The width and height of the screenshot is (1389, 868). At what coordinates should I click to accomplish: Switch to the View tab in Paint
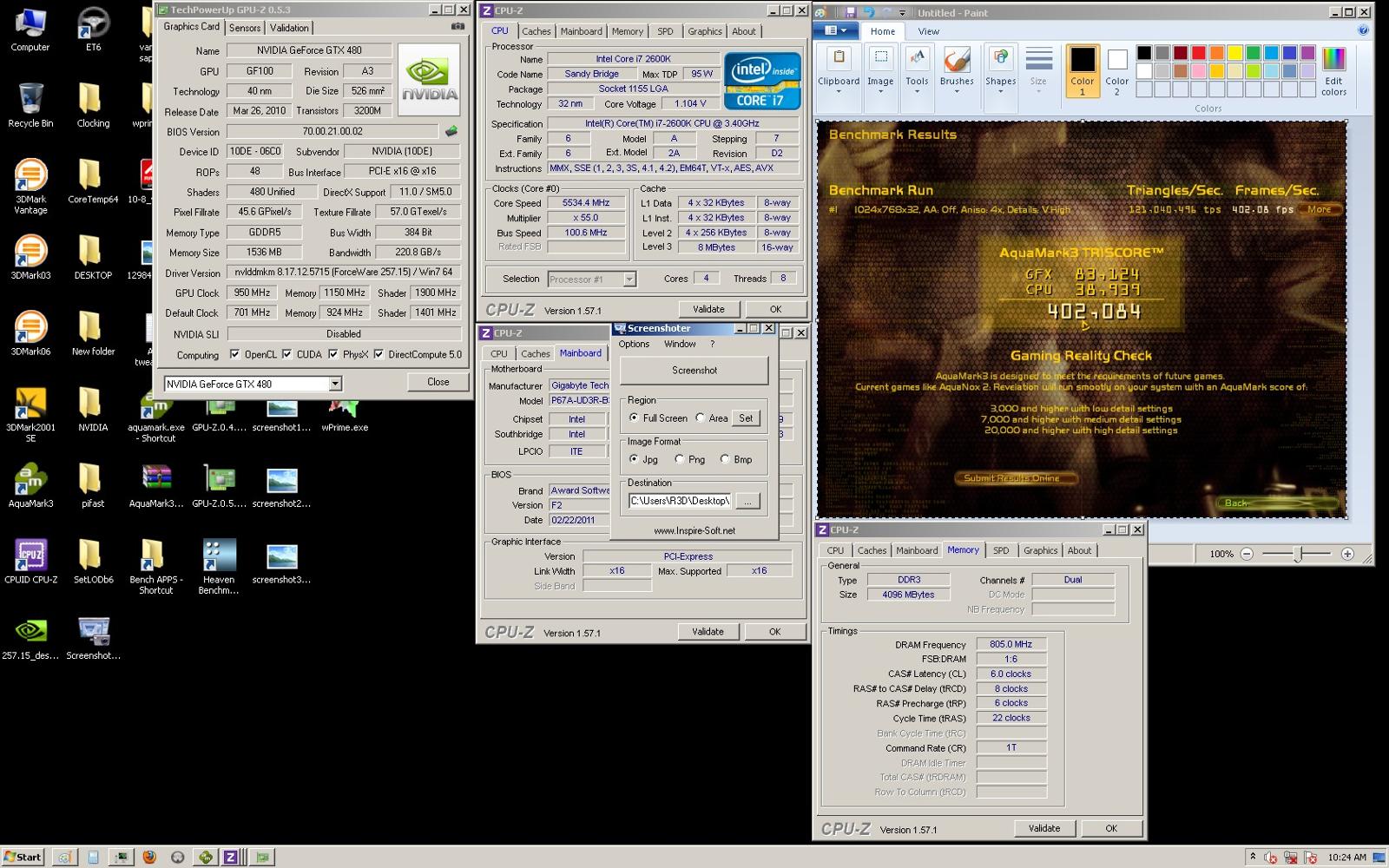point(928,31)
